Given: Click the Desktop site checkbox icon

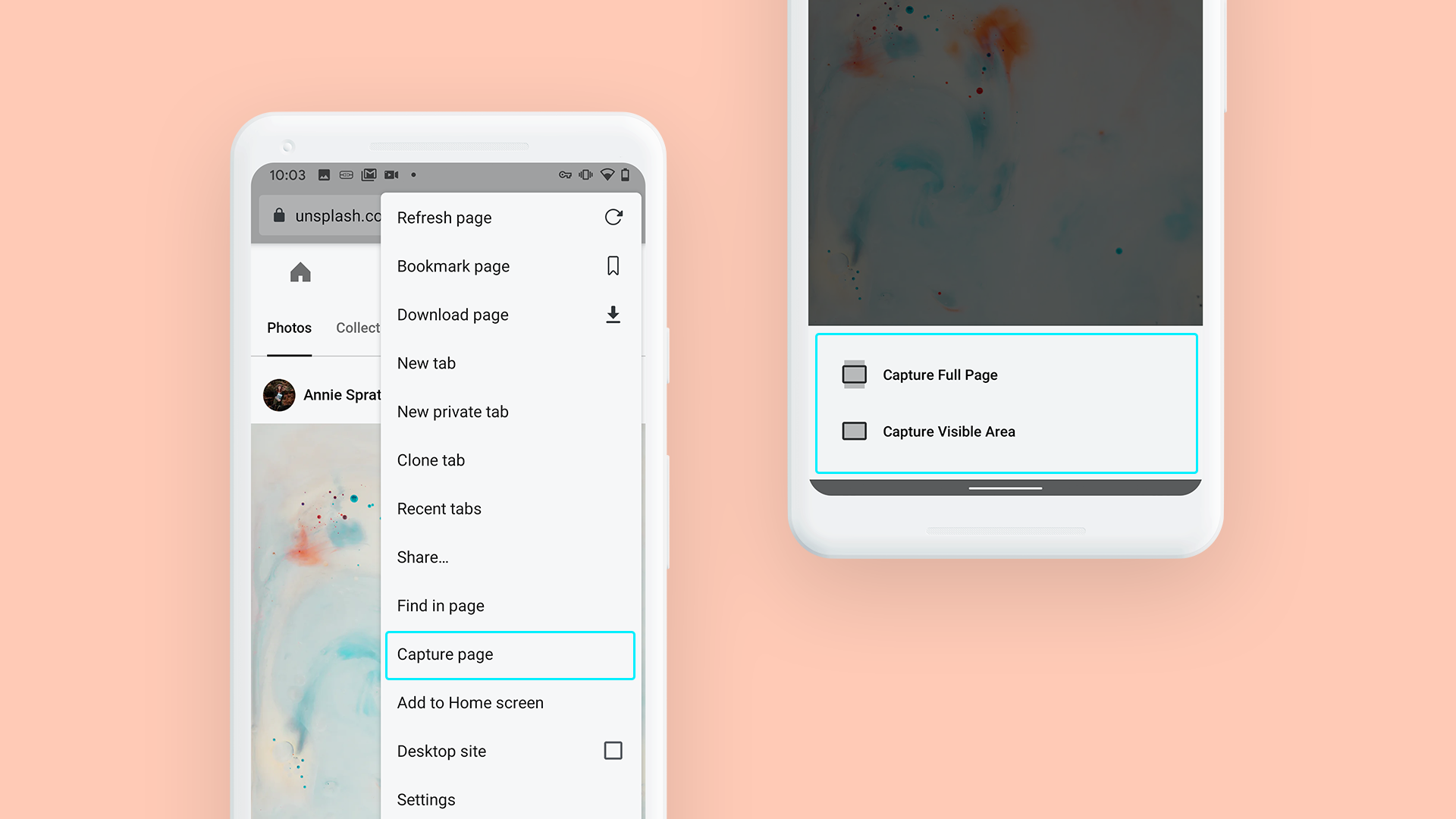Looking at the screenshot, I should click(613, 751).
